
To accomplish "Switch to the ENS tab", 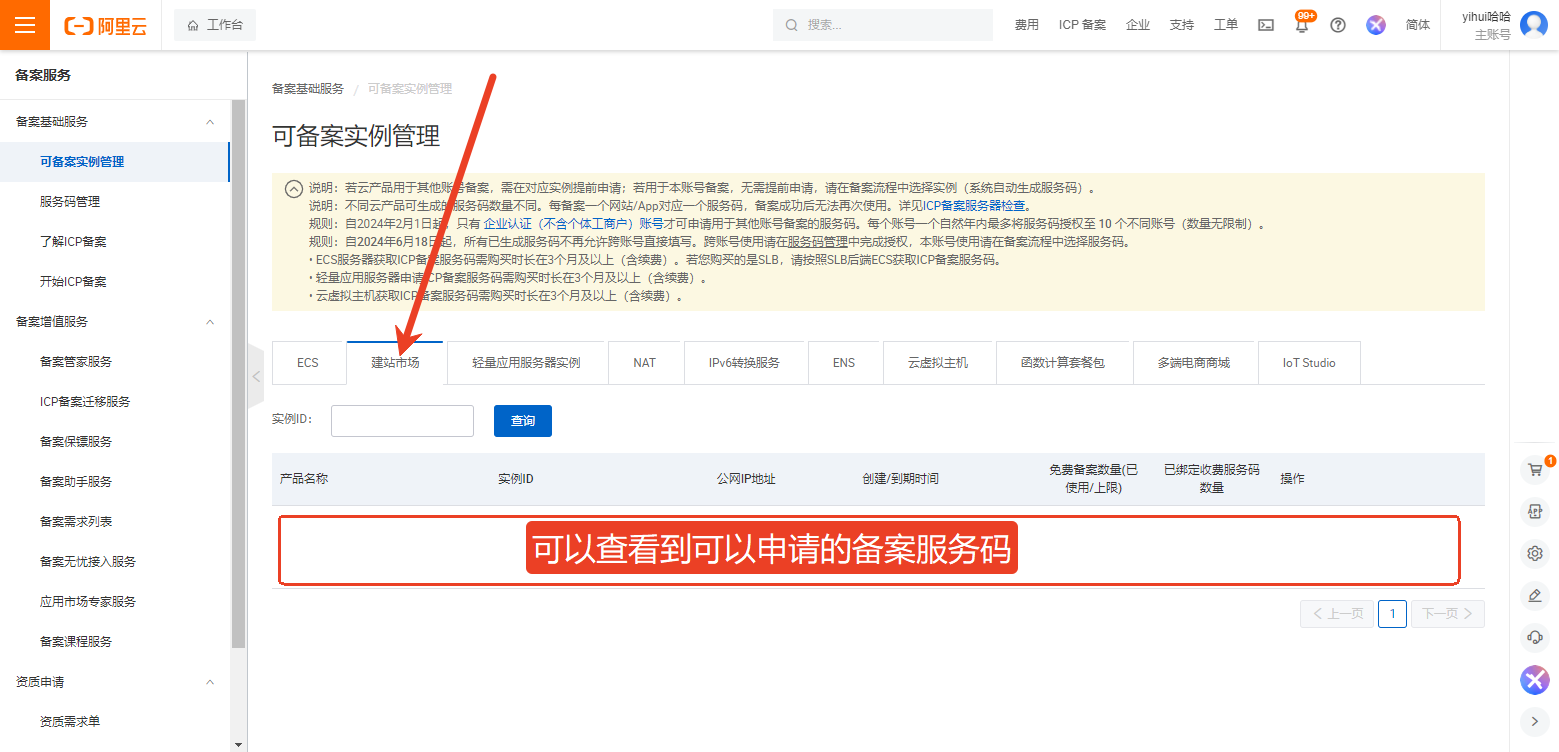I will (844, 363).
